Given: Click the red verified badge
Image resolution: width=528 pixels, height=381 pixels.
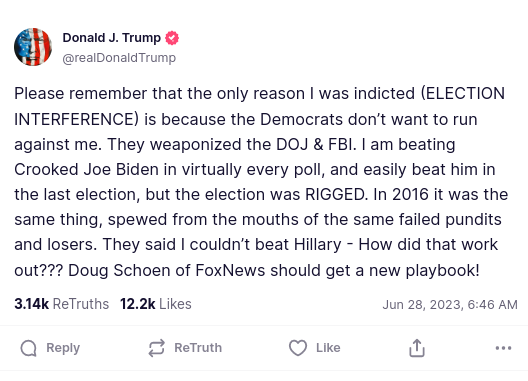Looking at the screenshot, I should point(172,38).
